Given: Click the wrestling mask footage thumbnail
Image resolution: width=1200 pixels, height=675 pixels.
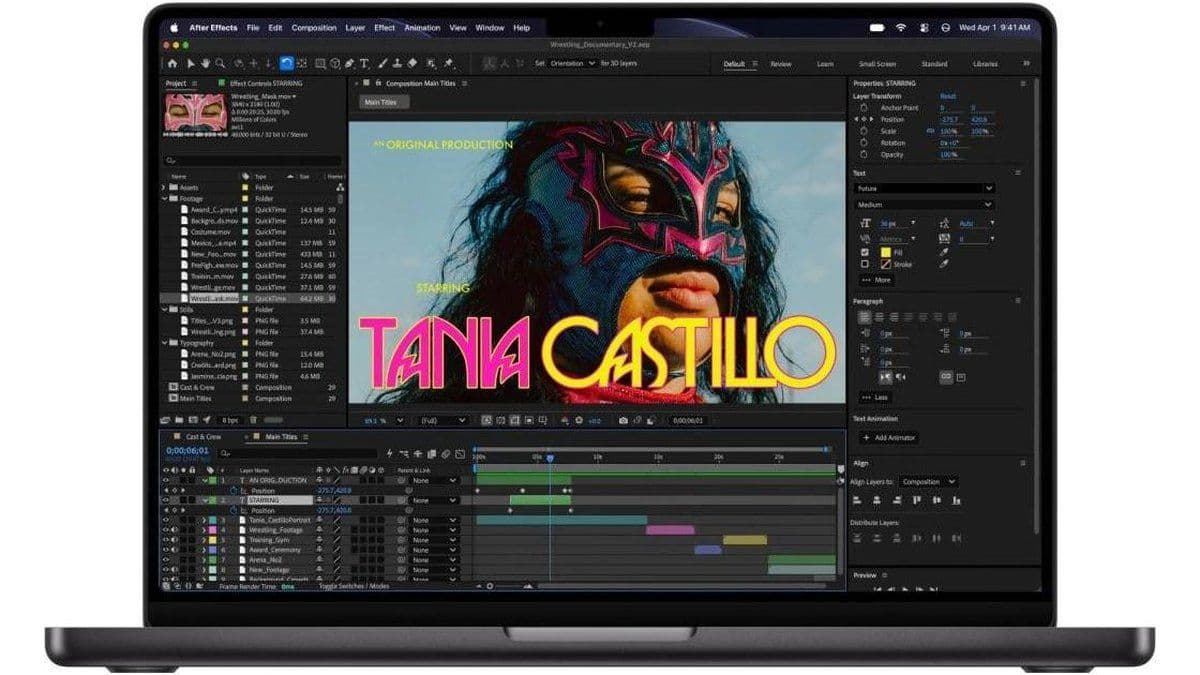Looking at the screenshot, I should (194, 114).
